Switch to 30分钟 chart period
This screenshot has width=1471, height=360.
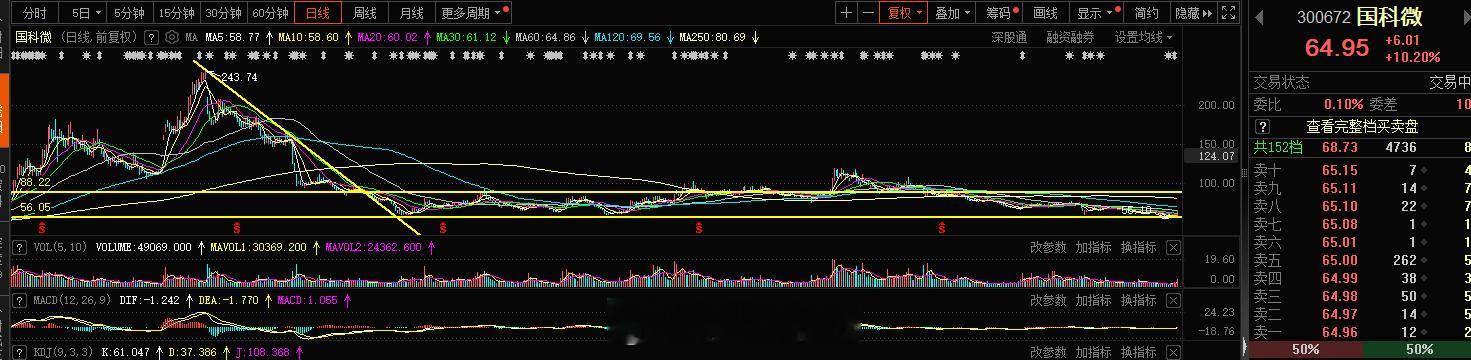pyautogui.click(x=223, y=13)
